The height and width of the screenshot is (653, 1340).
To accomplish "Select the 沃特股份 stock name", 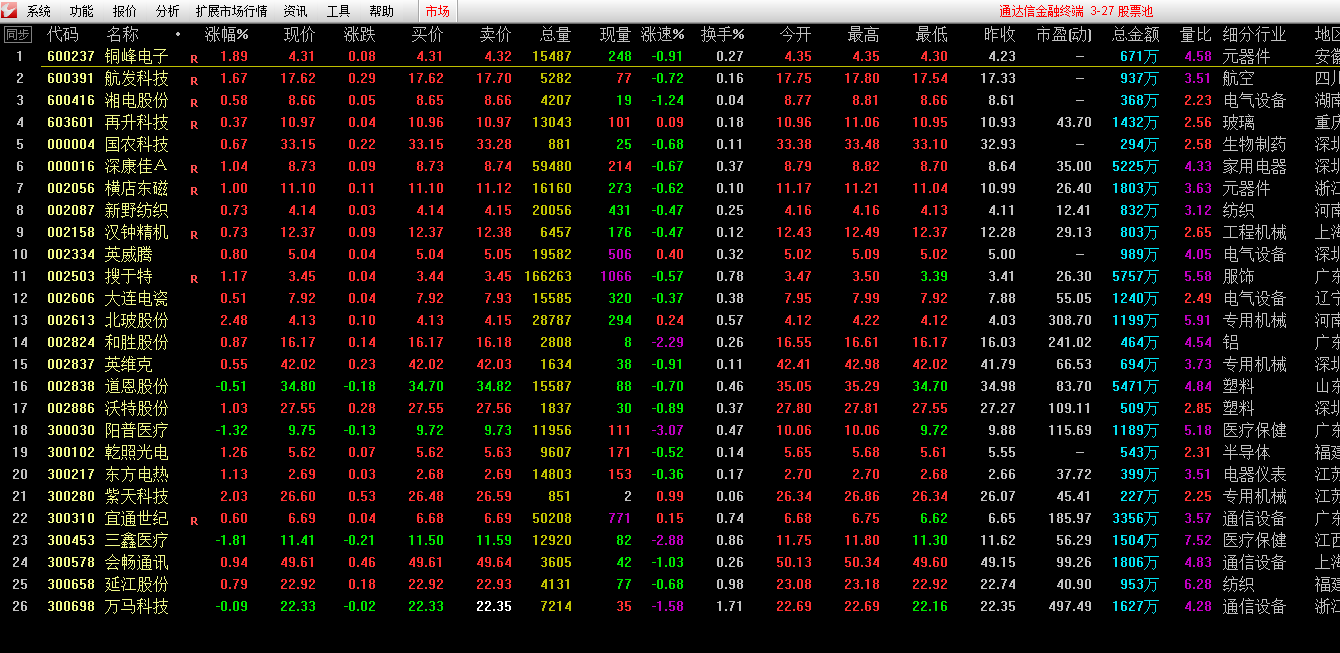I will tap(137, 408).
